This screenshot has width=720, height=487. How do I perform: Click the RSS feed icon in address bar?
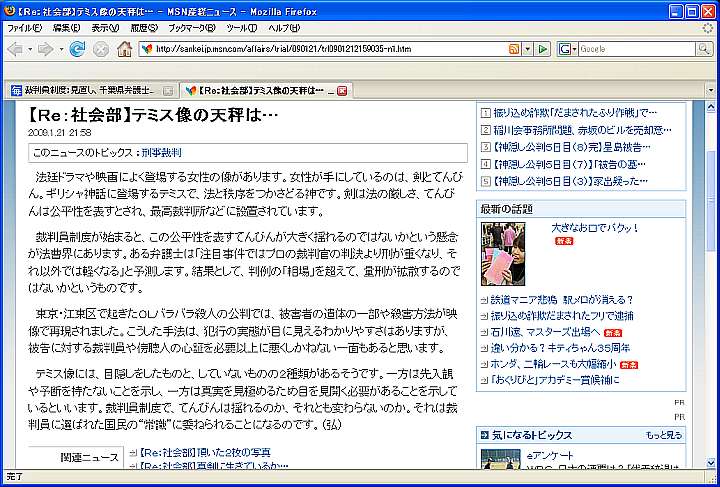tap(515, 49)
